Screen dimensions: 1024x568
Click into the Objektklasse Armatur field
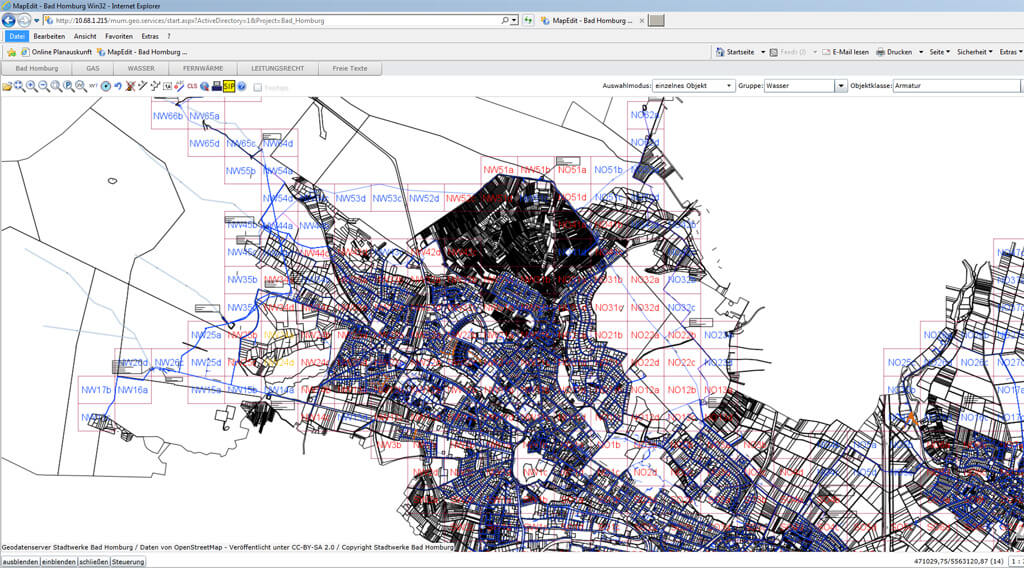pos(955,86)
